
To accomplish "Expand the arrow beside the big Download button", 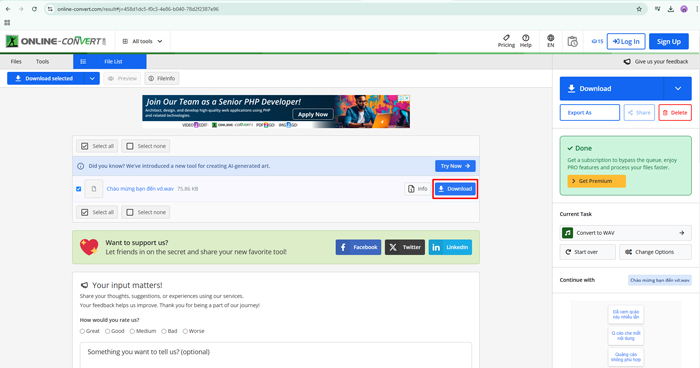I will coord(678,88).
